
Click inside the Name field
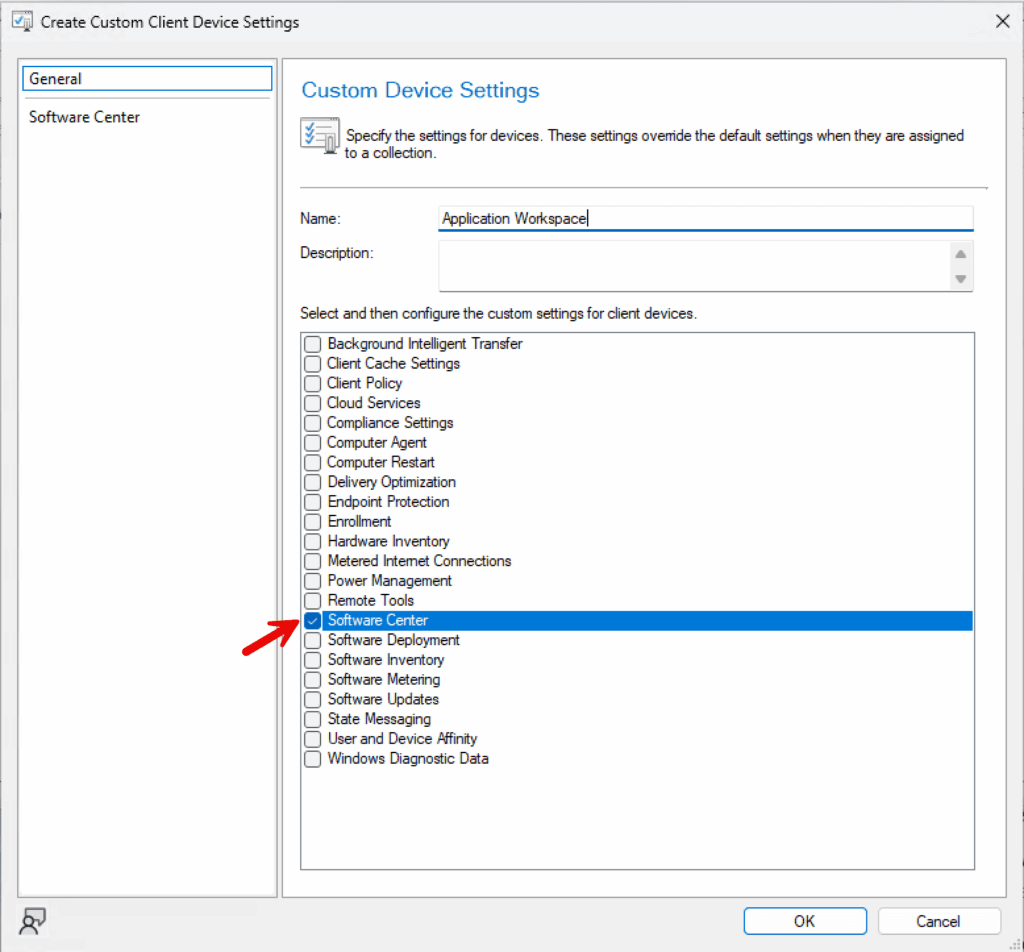700,218
